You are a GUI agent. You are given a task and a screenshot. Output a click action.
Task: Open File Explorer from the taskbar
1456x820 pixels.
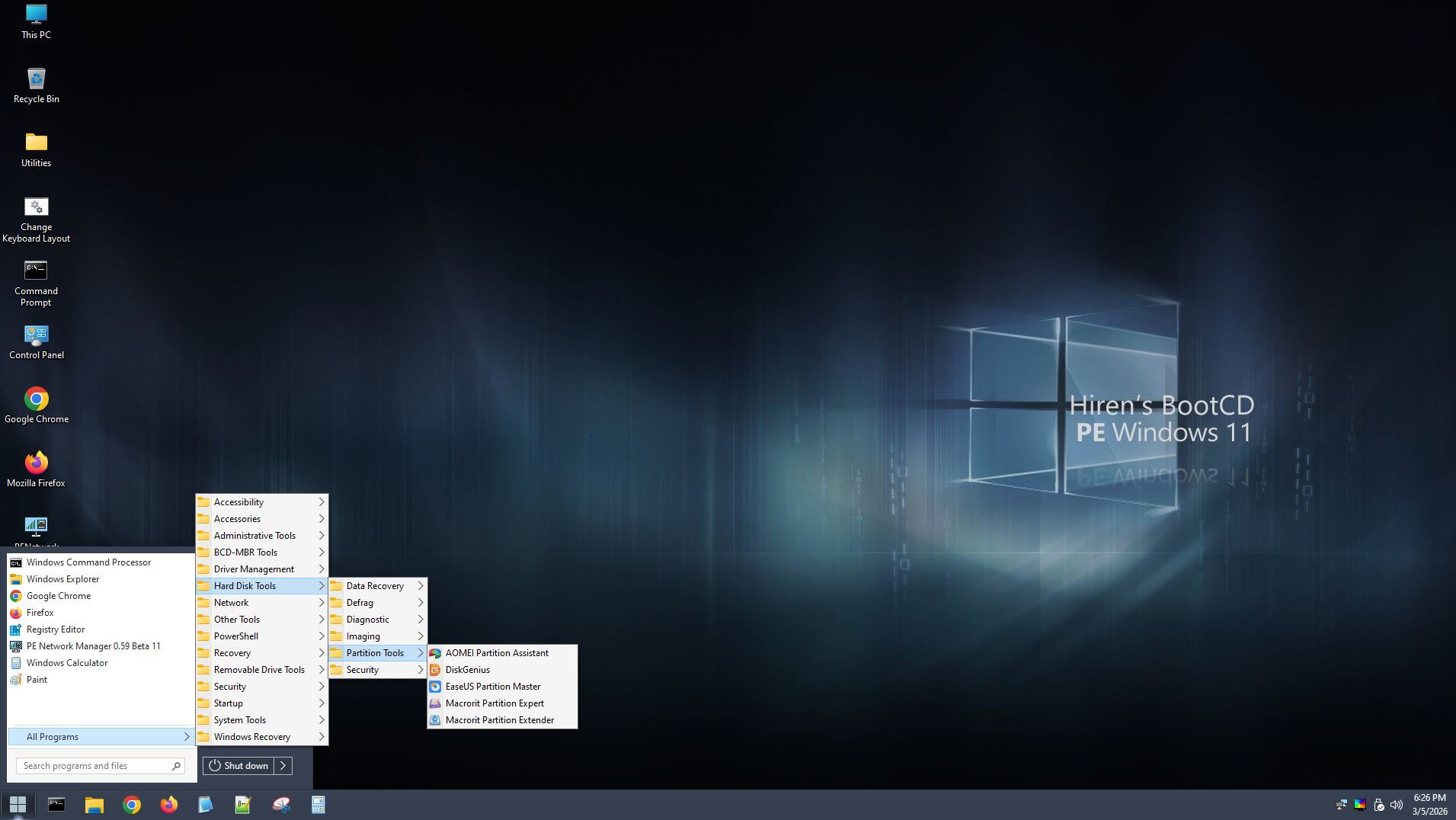(x=94, y=805)
